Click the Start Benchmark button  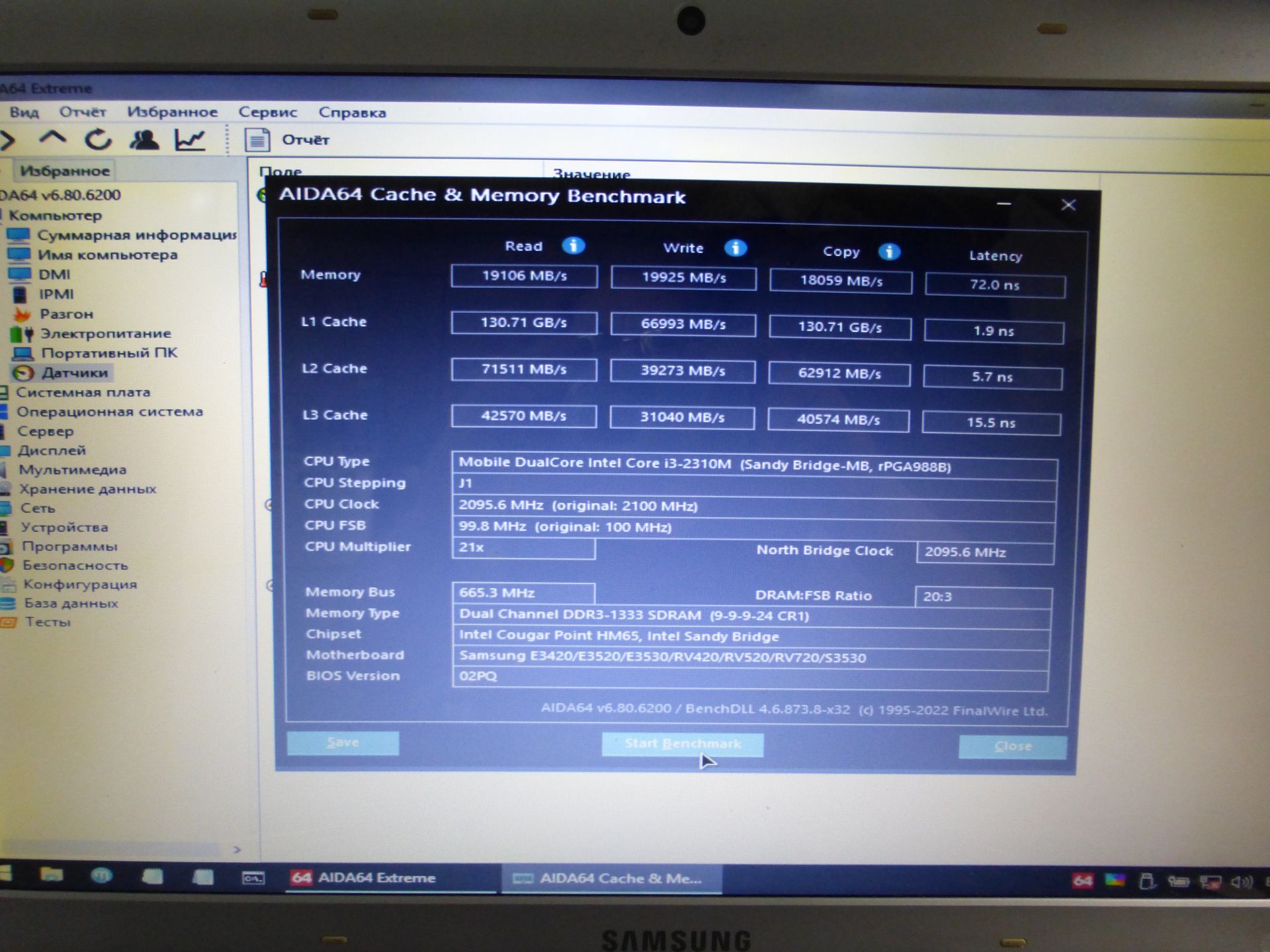[682, 744]
